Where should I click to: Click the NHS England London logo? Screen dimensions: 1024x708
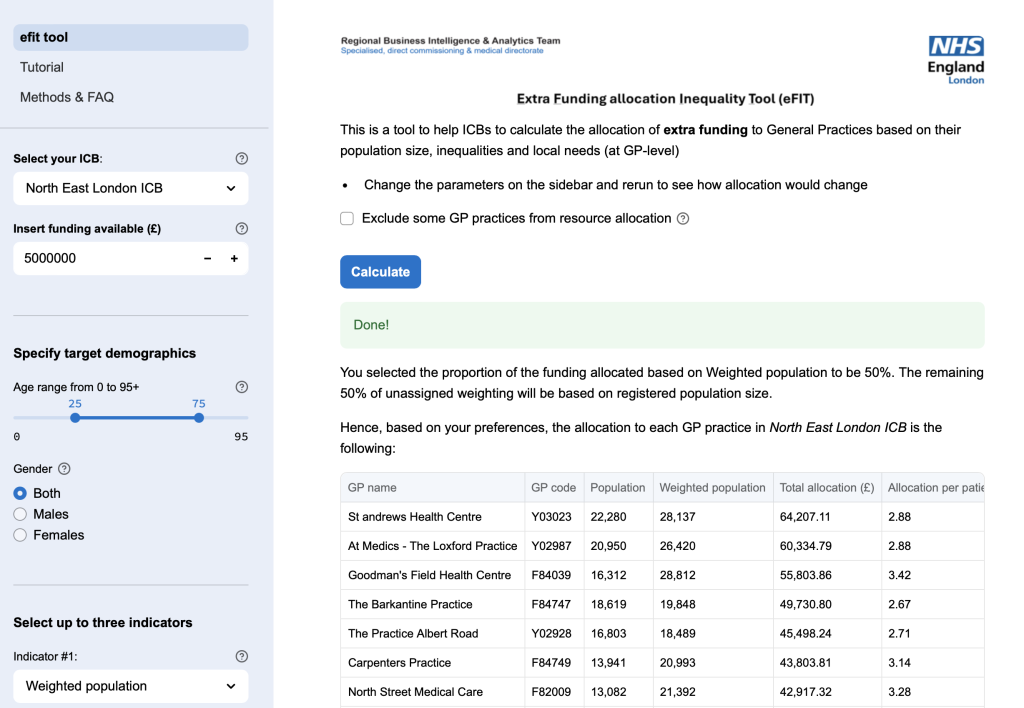[955, 59]
